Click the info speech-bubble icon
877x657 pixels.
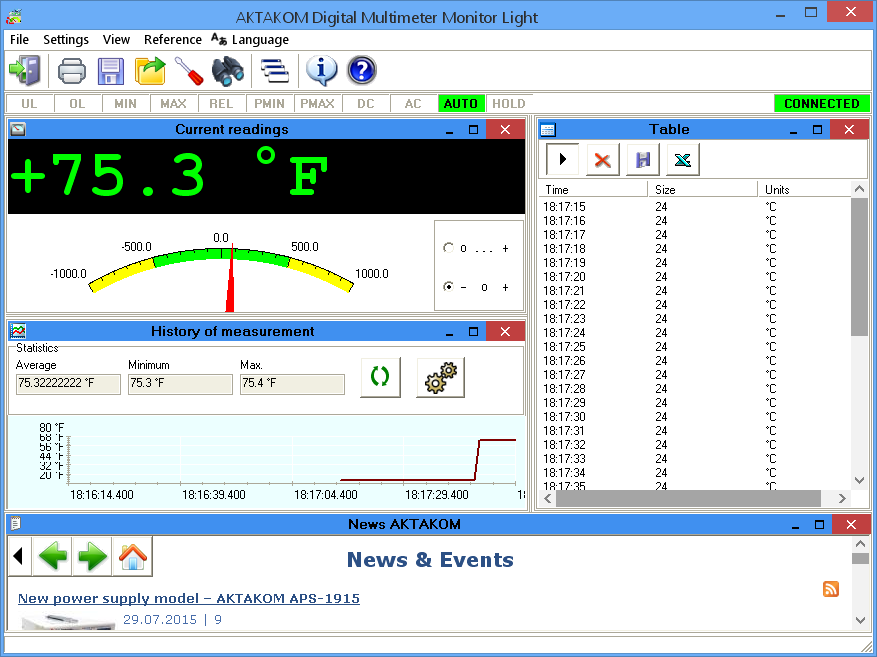(x=322, y=70)
